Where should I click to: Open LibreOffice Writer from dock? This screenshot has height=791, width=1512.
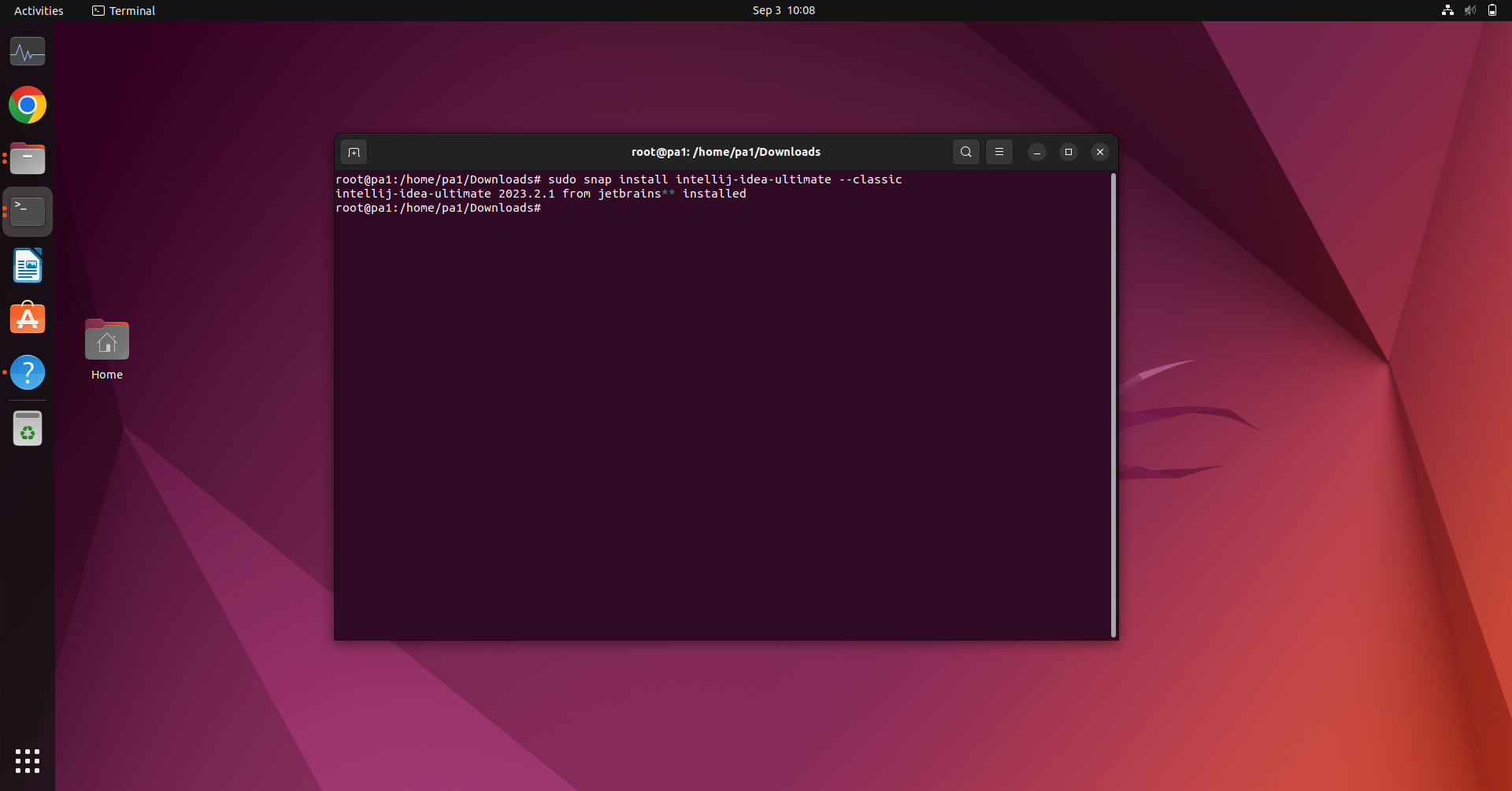click(x=28, y=265)
